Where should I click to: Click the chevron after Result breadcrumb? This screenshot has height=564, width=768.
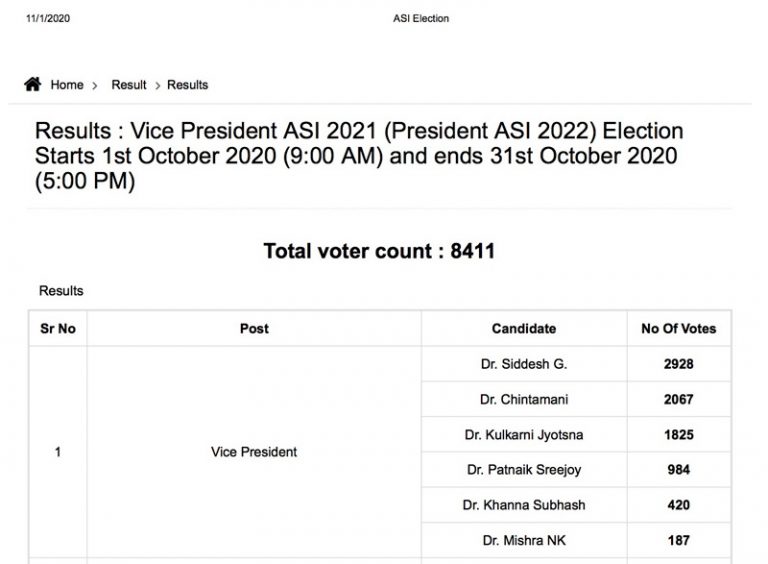coord(157,86)
